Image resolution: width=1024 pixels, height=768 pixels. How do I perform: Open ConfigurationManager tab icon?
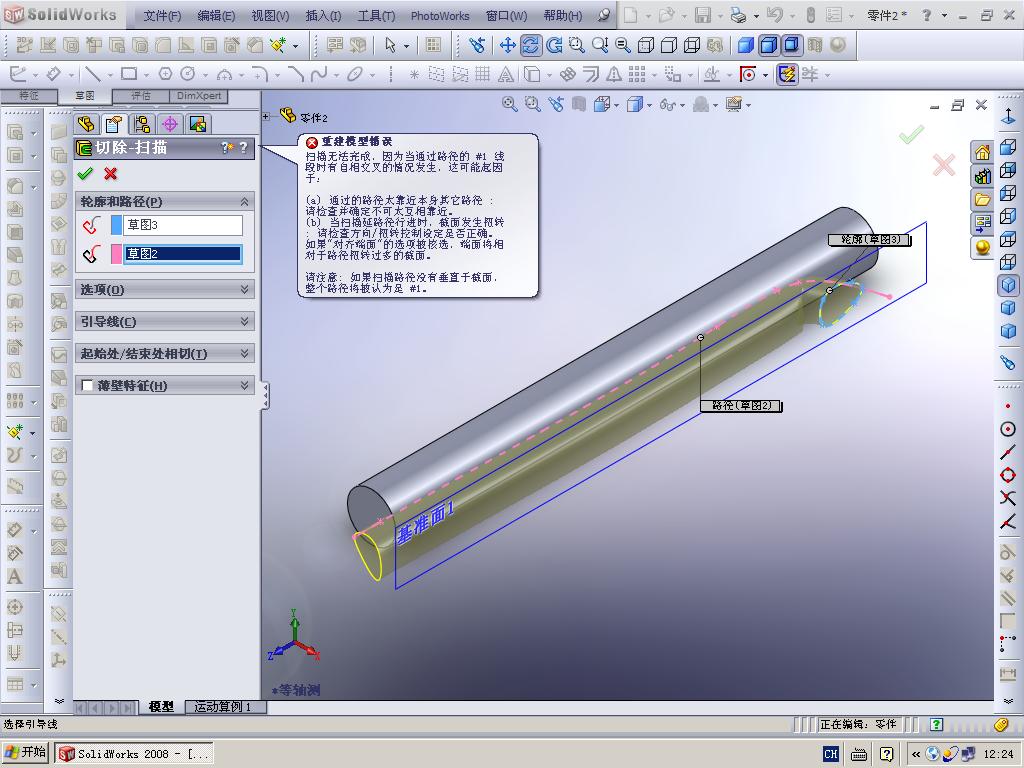point(142,123)
